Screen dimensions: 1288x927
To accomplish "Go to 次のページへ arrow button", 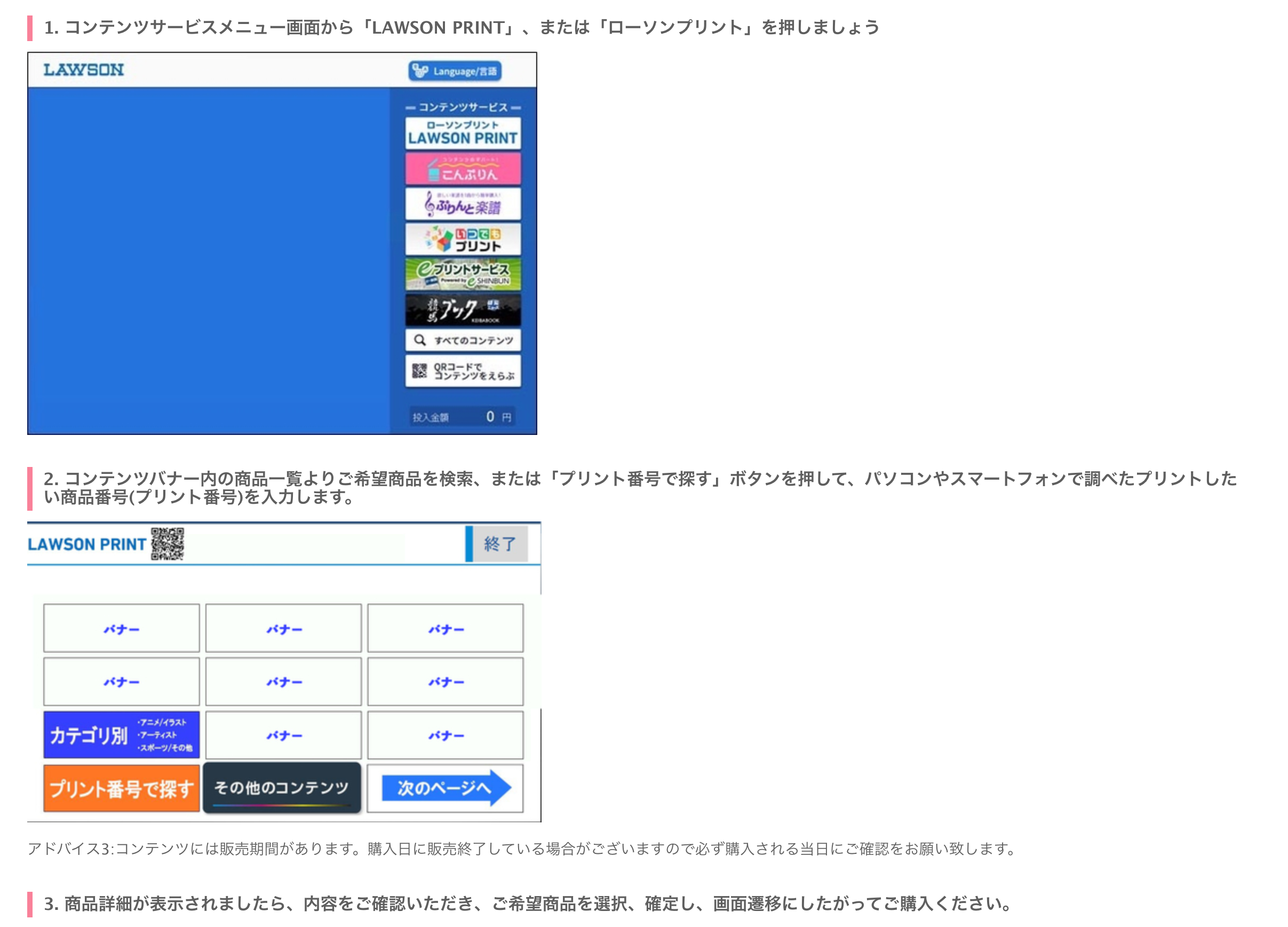I will tap(445, 787).
